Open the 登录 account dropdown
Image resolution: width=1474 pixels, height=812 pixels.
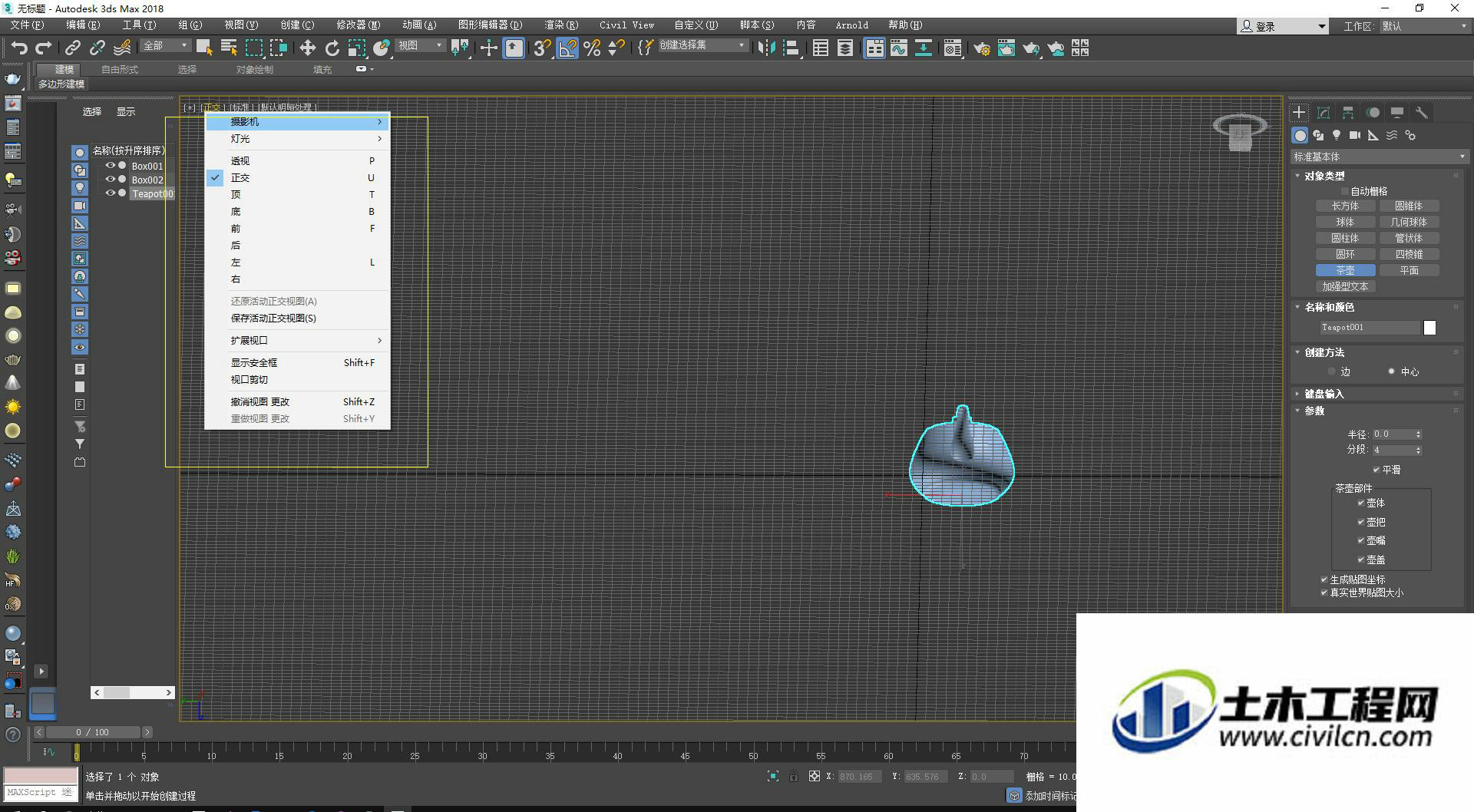tap(1283, 26)
